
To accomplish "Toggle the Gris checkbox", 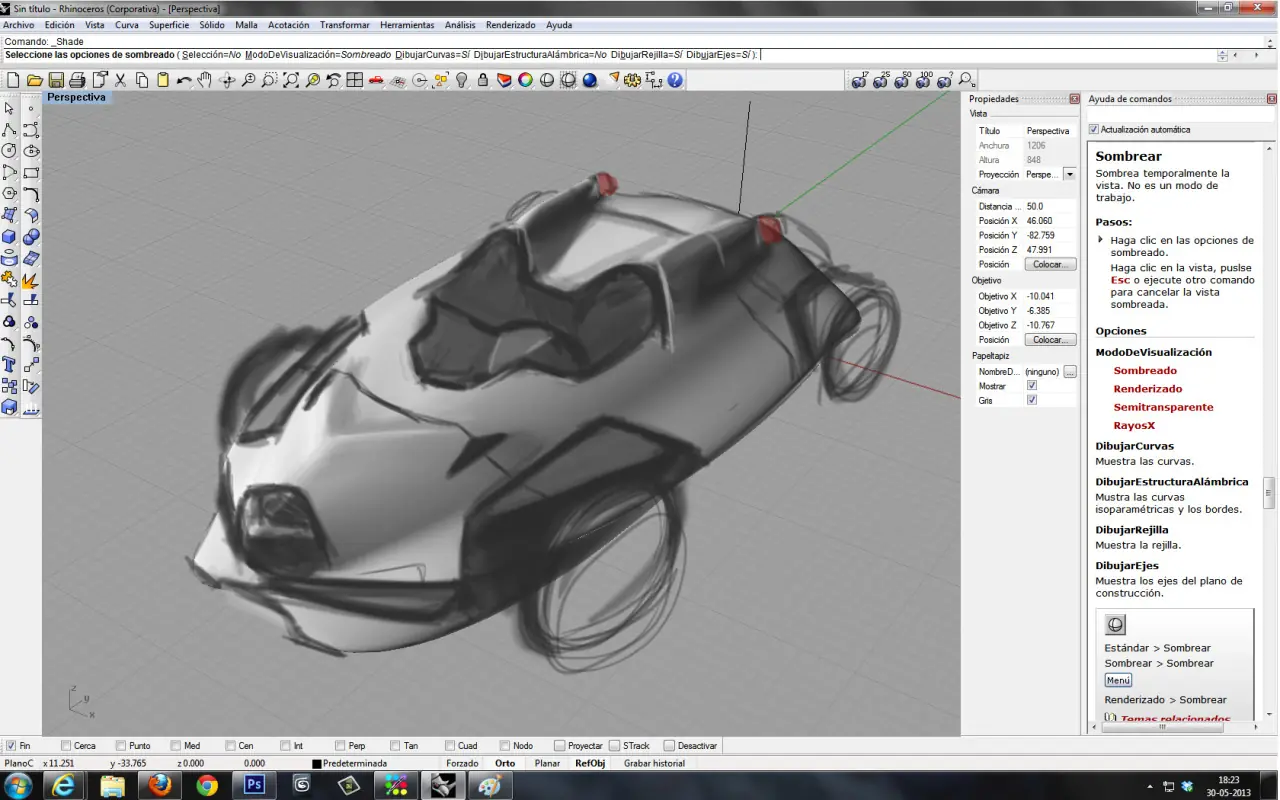I will pyautogui.click(x=1032, y=400).
